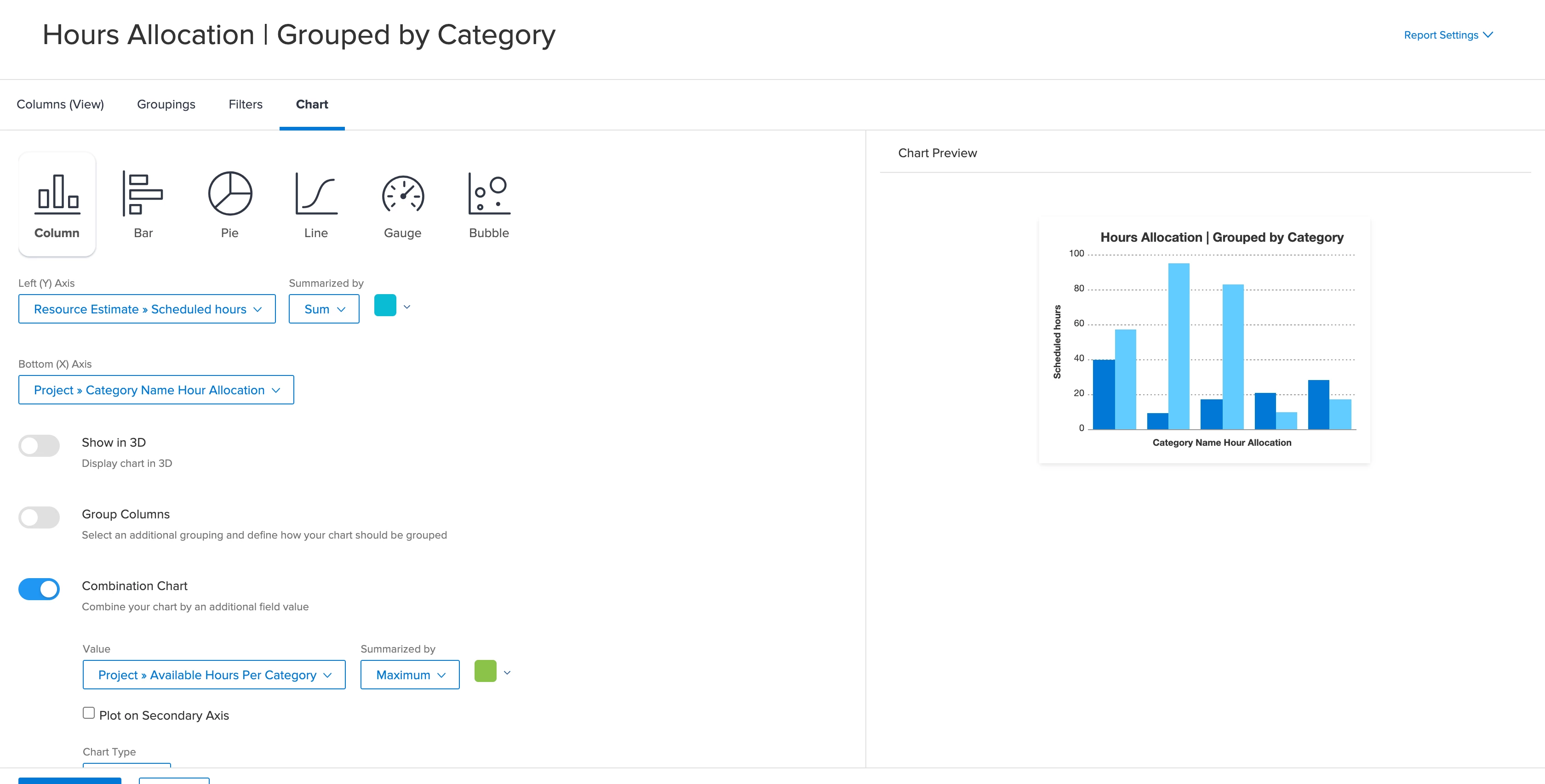Open arrow next to green color swatch
Viewport: 1545px width, 784px height.
[x=507, y=672]
